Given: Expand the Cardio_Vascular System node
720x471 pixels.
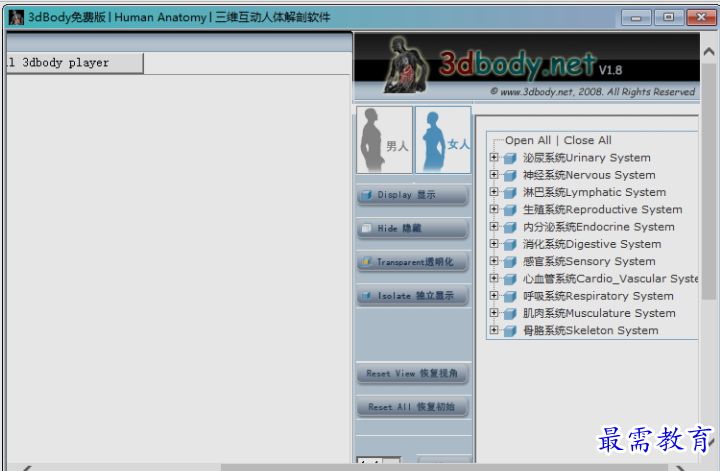Looking at the screenshot, I should click(494, 278).
